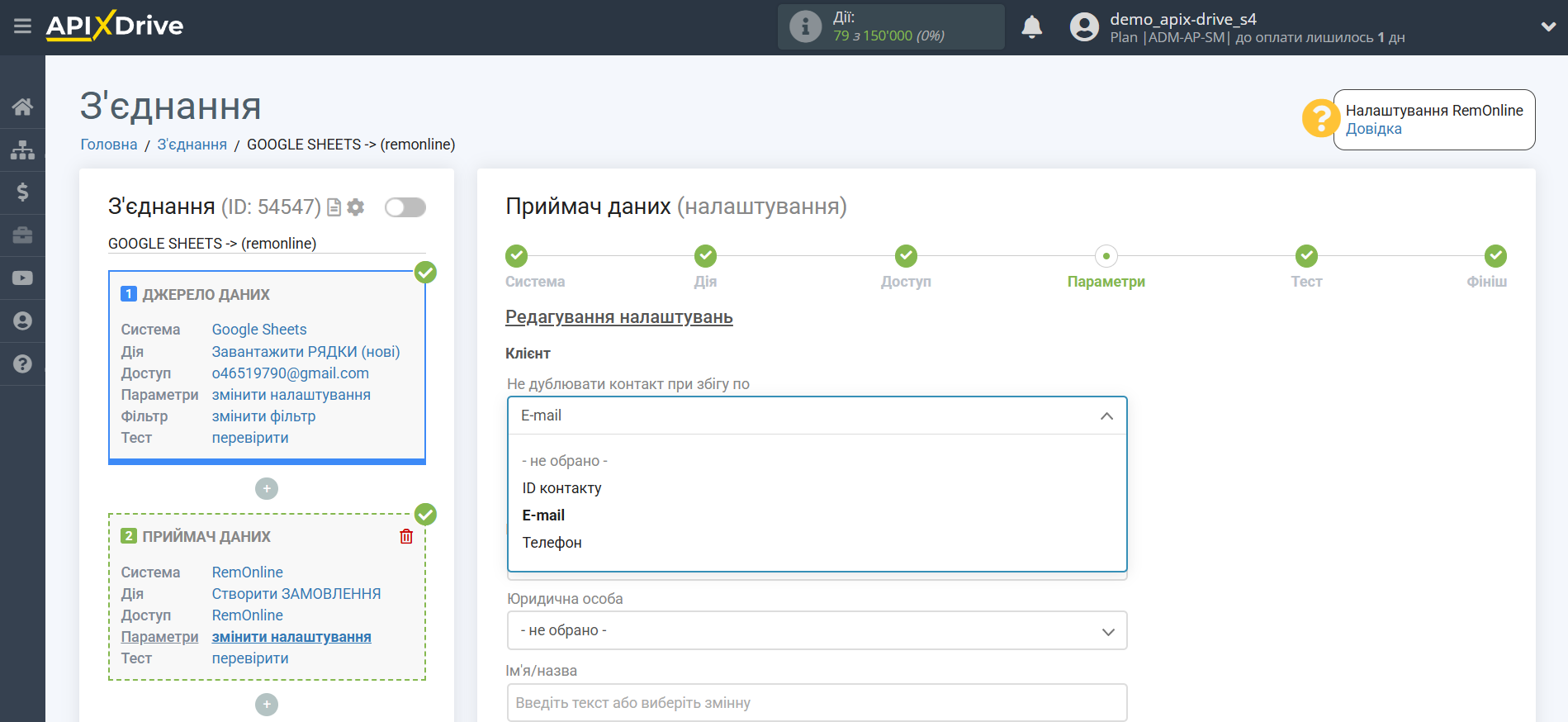1568x722 pixels.
Task: Click the Google Sheets system link
Action: (258, 330)
